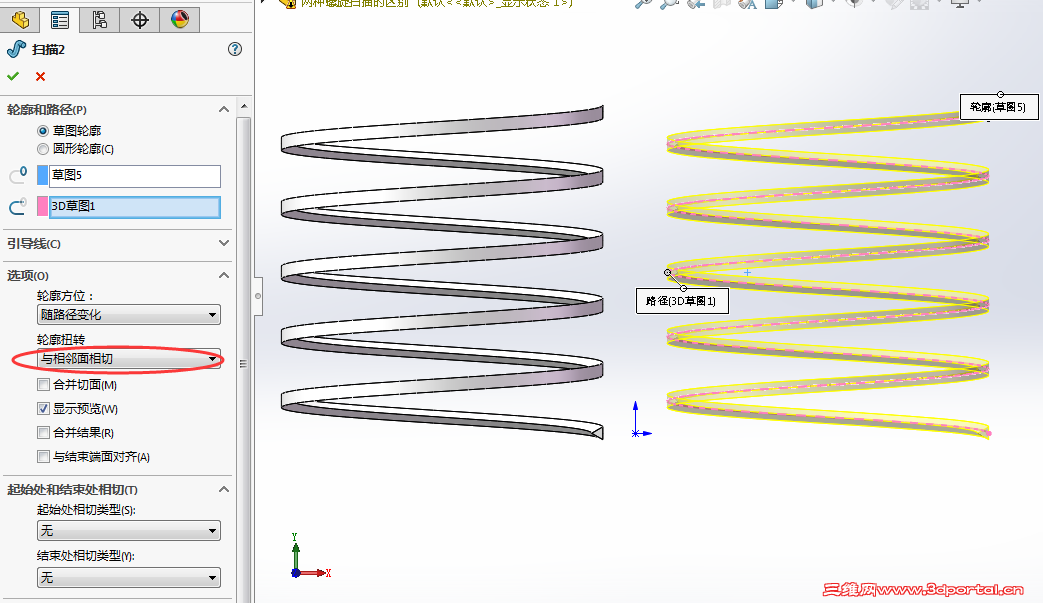Uncheck the 显示预览(W) checkbox
Image resolution: width=1043 pixels, height=603 pixels.
(43, 408)
